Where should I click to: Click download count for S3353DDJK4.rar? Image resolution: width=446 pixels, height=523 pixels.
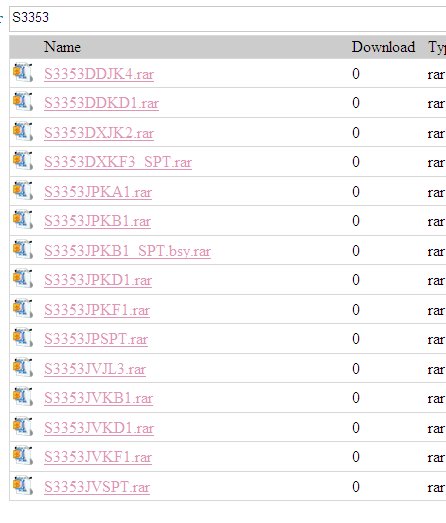tap(356, 74)
